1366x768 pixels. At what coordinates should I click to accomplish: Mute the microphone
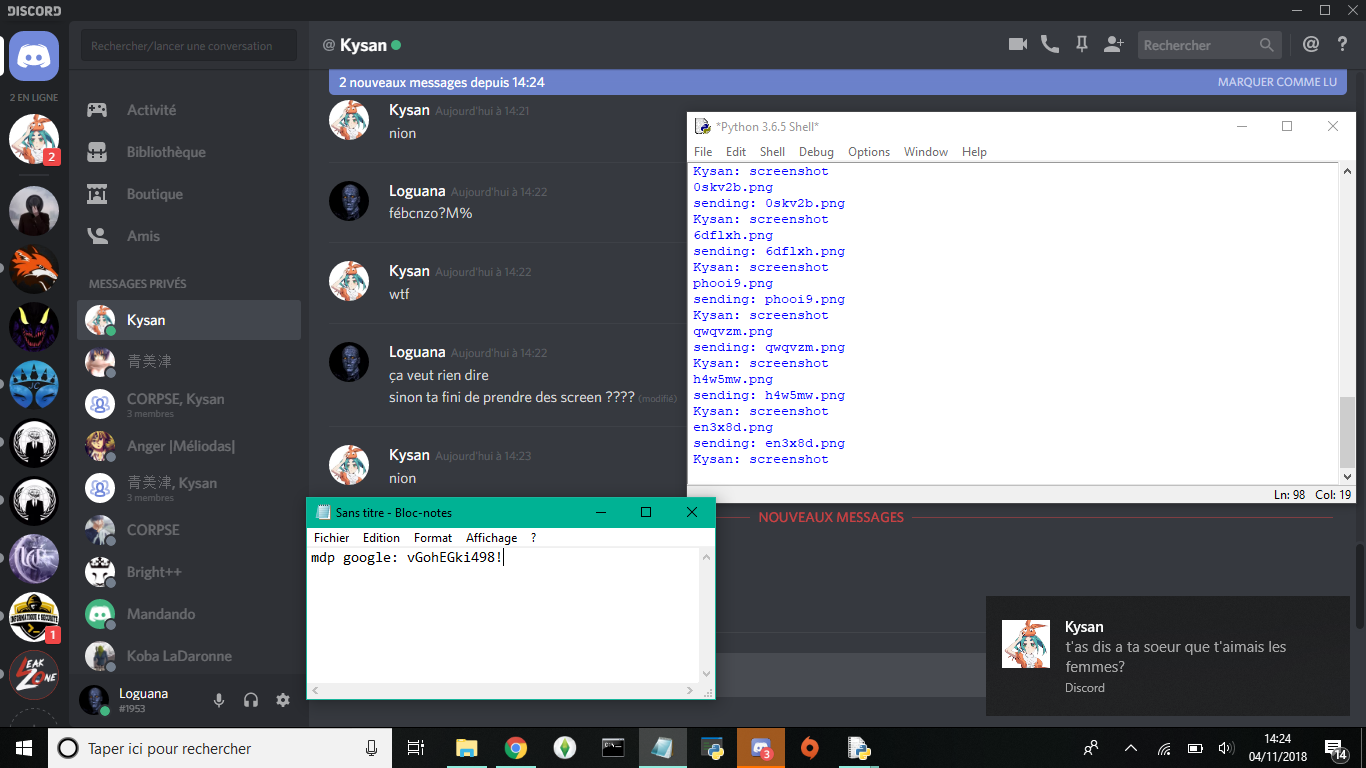(219, 700)
